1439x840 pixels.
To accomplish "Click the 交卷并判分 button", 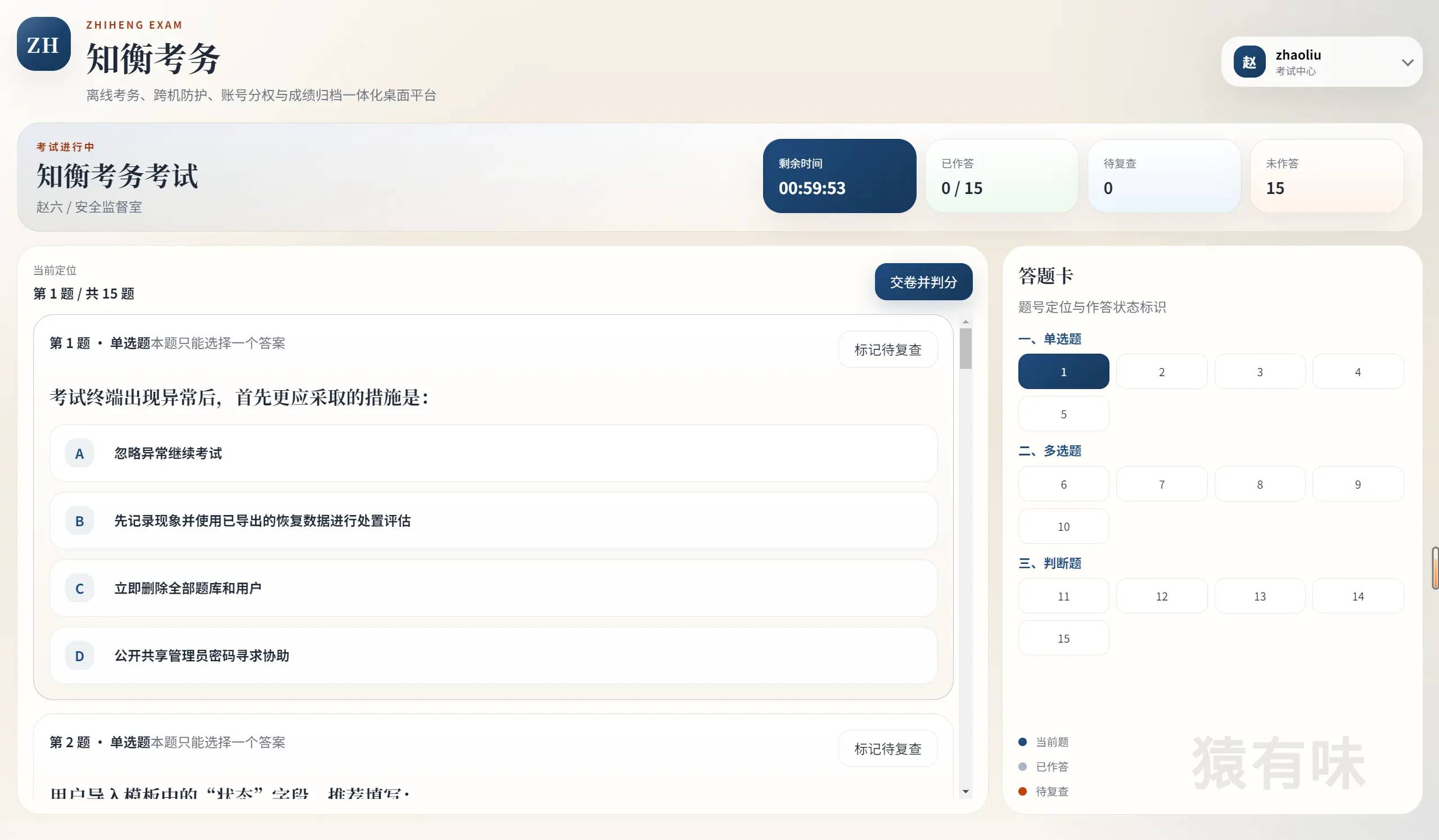I will click(x=923, y=281).
